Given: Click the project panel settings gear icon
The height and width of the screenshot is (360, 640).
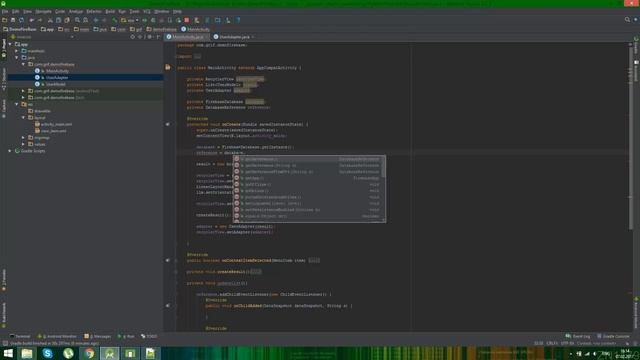Looking at the screenshot, I should pos(149,37).
